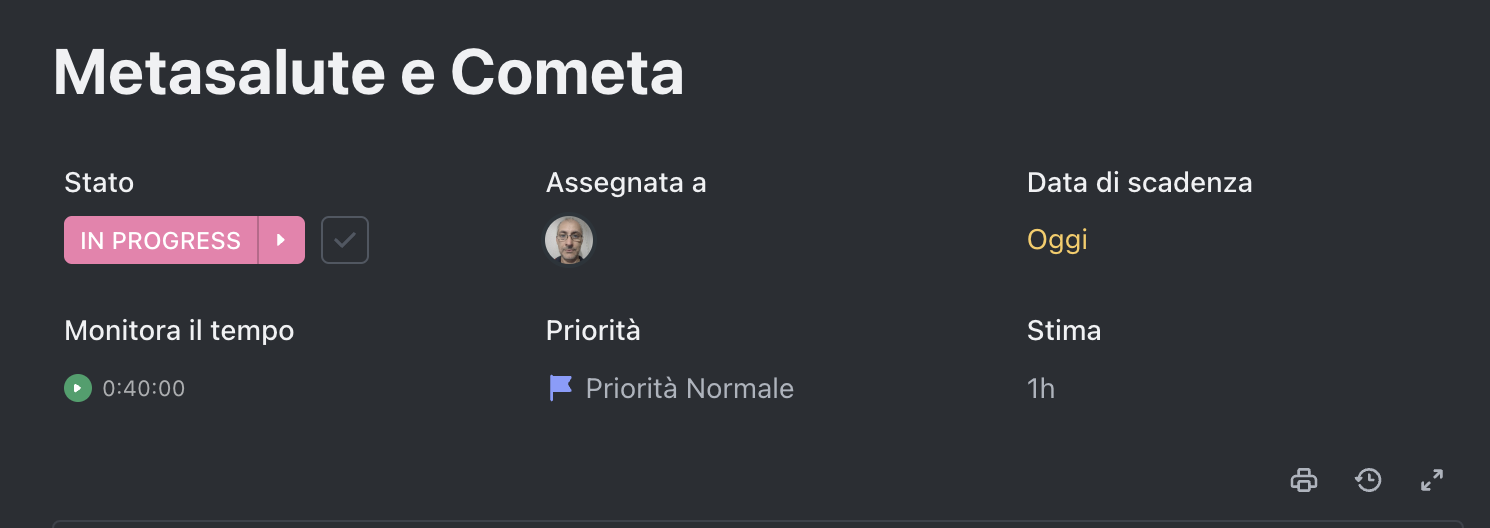The image size is (1490, 528).
Task: Click the blue priority flag icon
Action: pyautogui.click(x=561, y=388)
